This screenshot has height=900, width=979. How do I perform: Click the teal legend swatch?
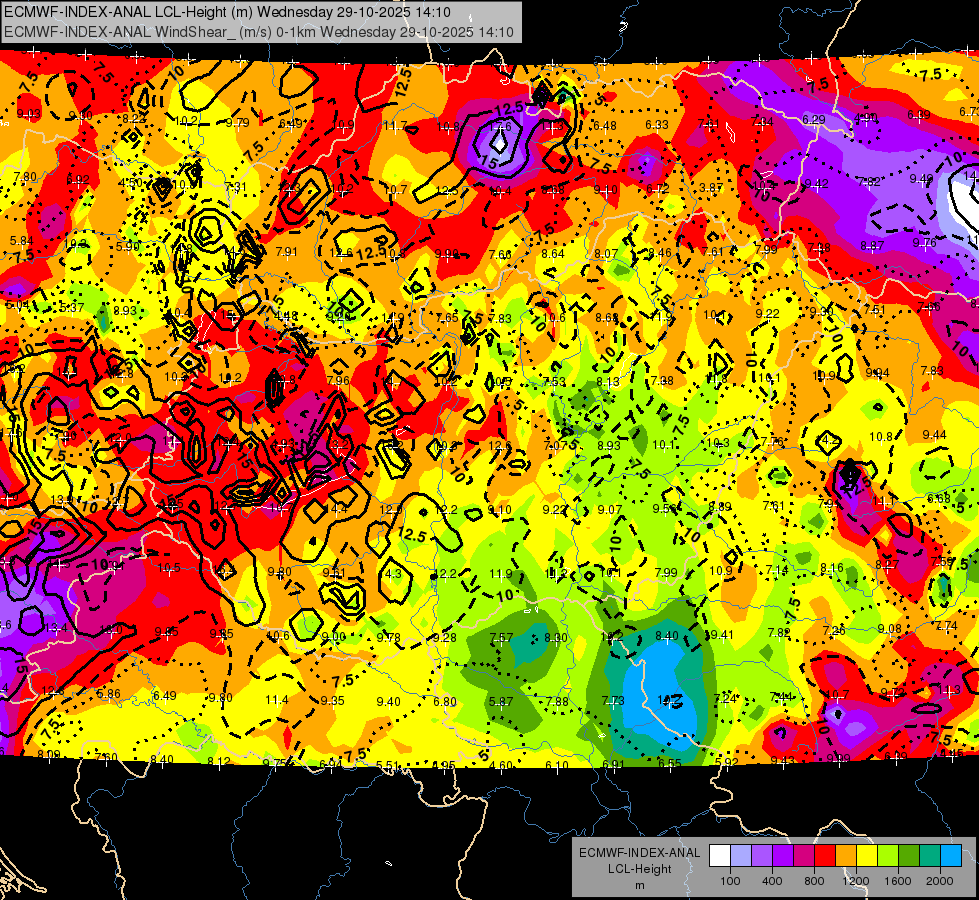click(930, 855)
